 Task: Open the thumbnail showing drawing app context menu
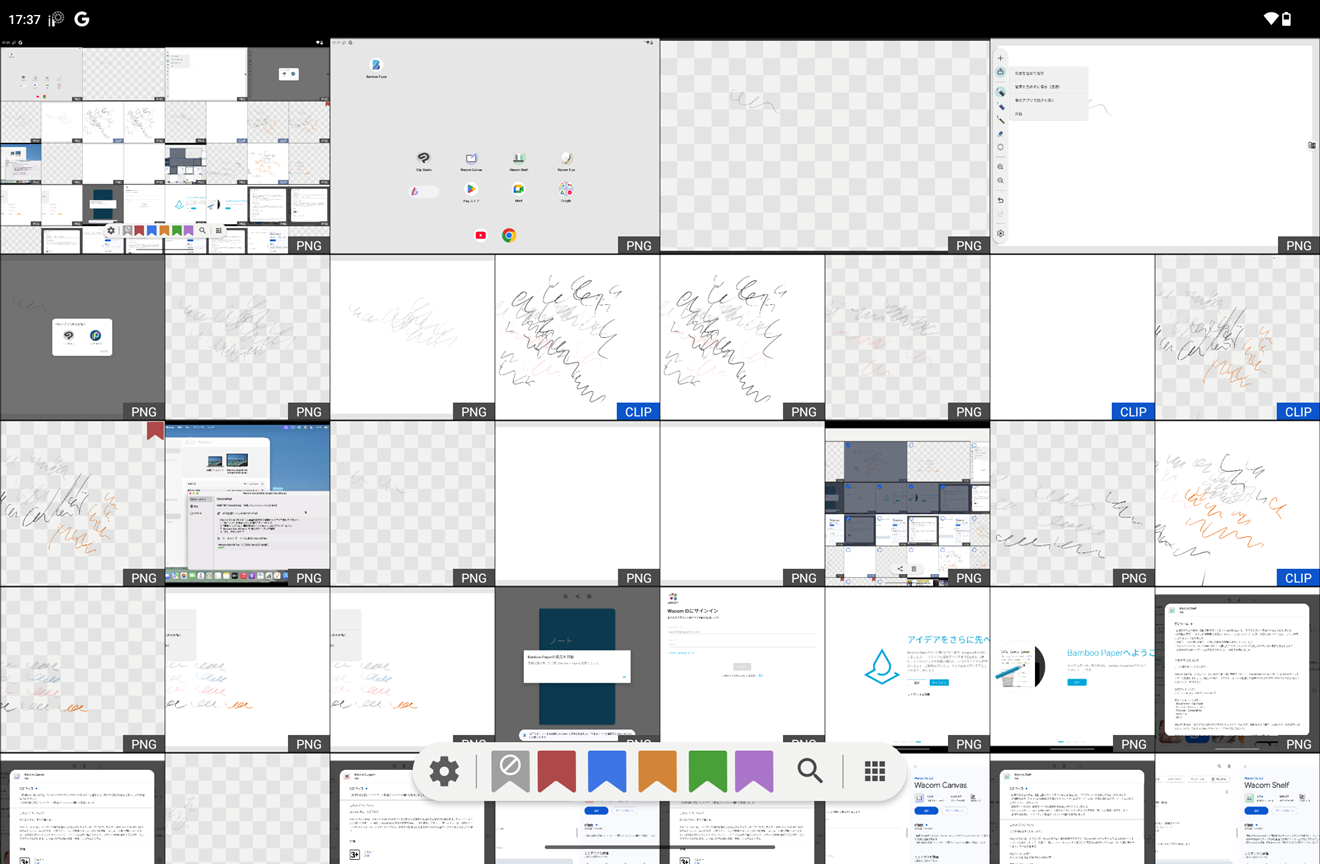[1155, 146]
